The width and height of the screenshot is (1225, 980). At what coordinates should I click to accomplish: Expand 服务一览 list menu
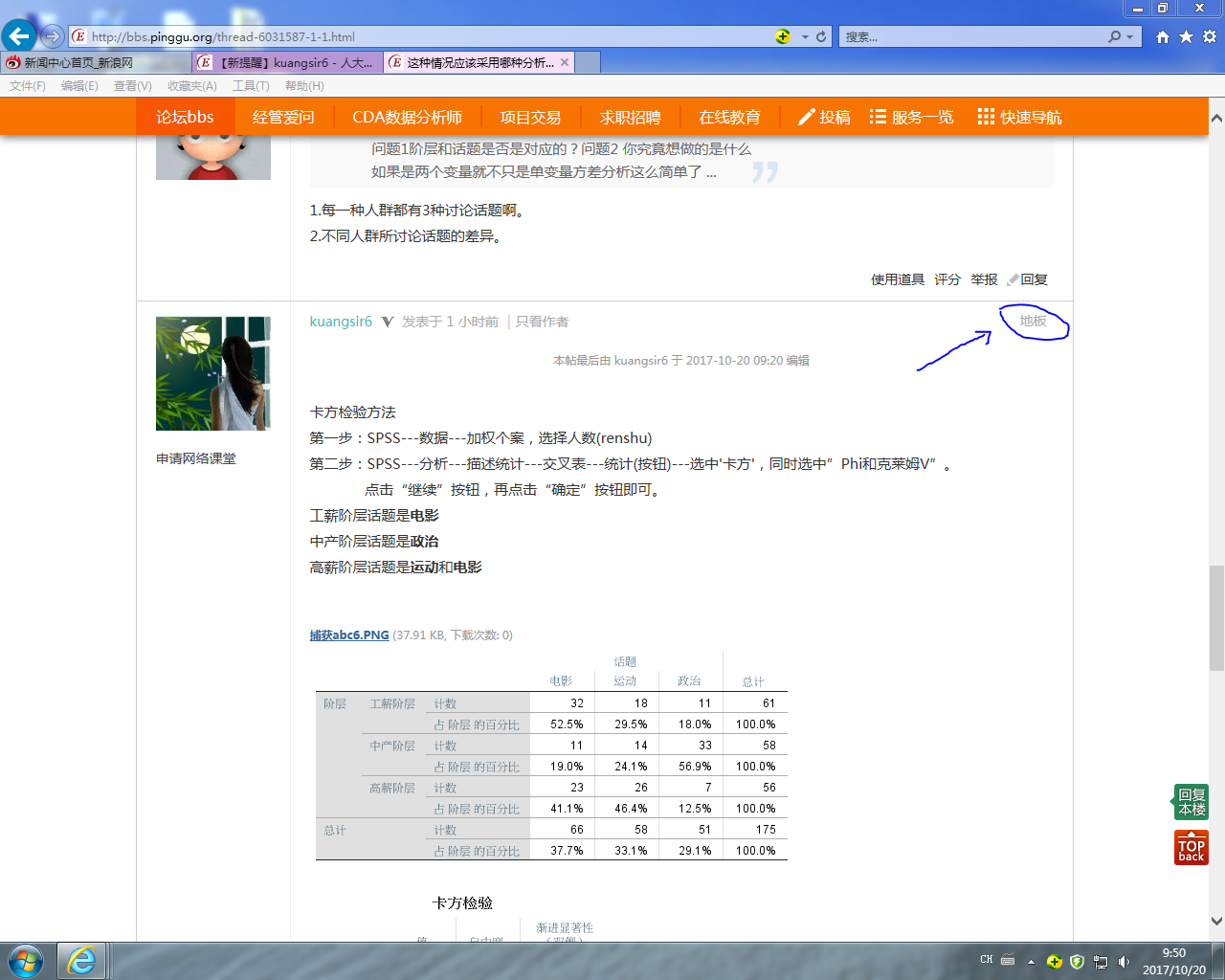[x=911, y=117]
